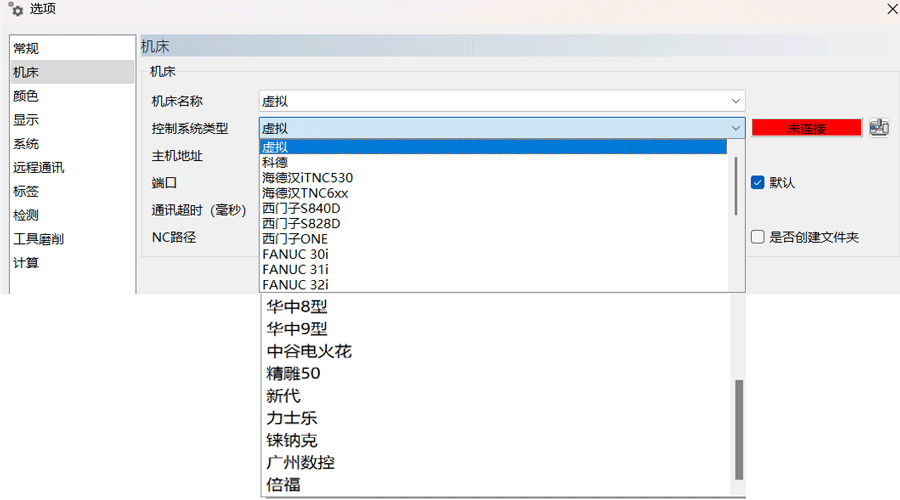900x500 pixels.
Task: Choose 精雕50 from the lower list
Action: pos(497,374)
